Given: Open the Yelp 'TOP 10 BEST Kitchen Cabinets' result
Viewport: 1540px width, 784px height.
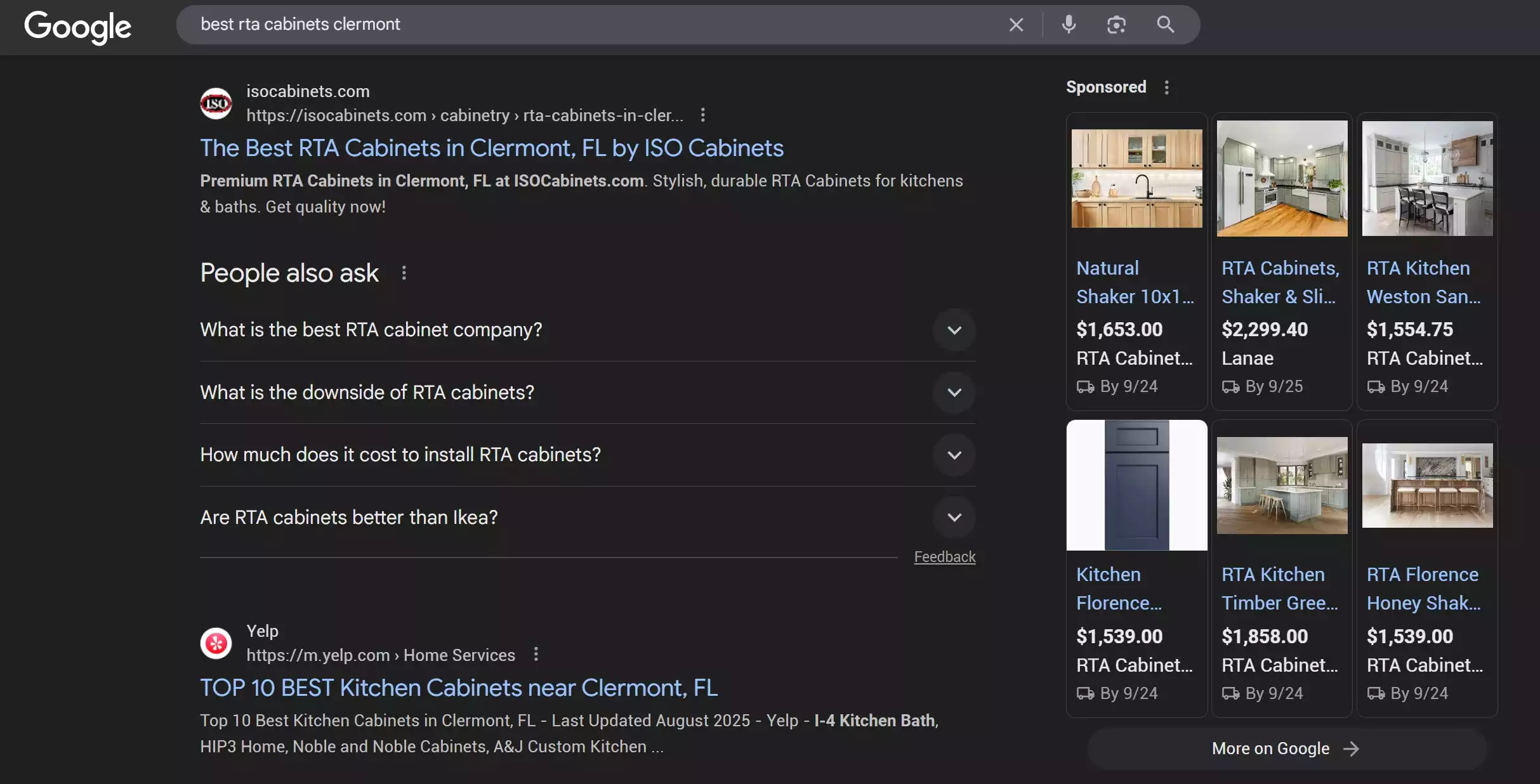Looking at the screenshot, I should click(x=459, y=688).
